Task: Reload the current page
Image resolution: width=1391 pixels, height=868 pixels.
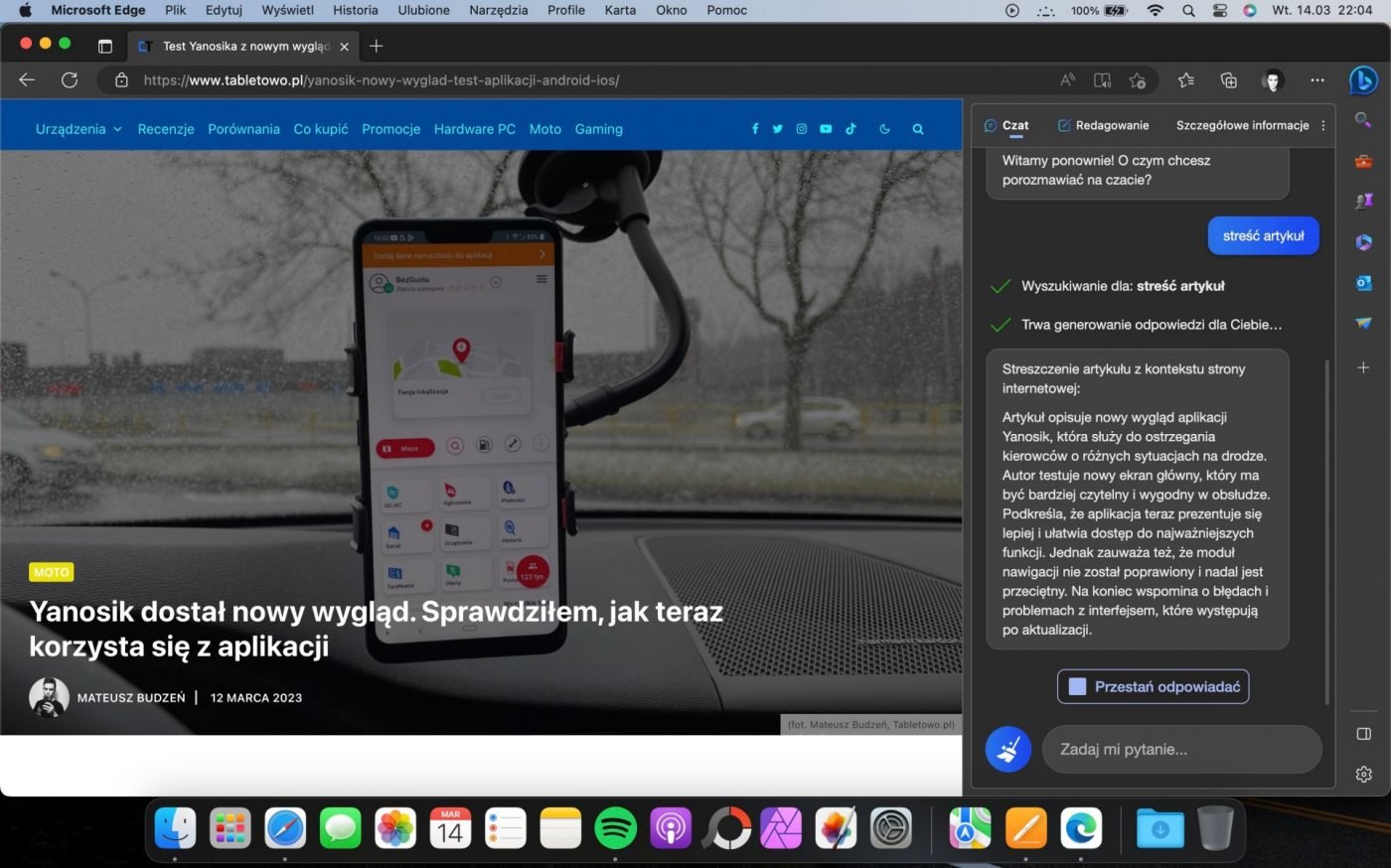Action: [x=70, y=80]
